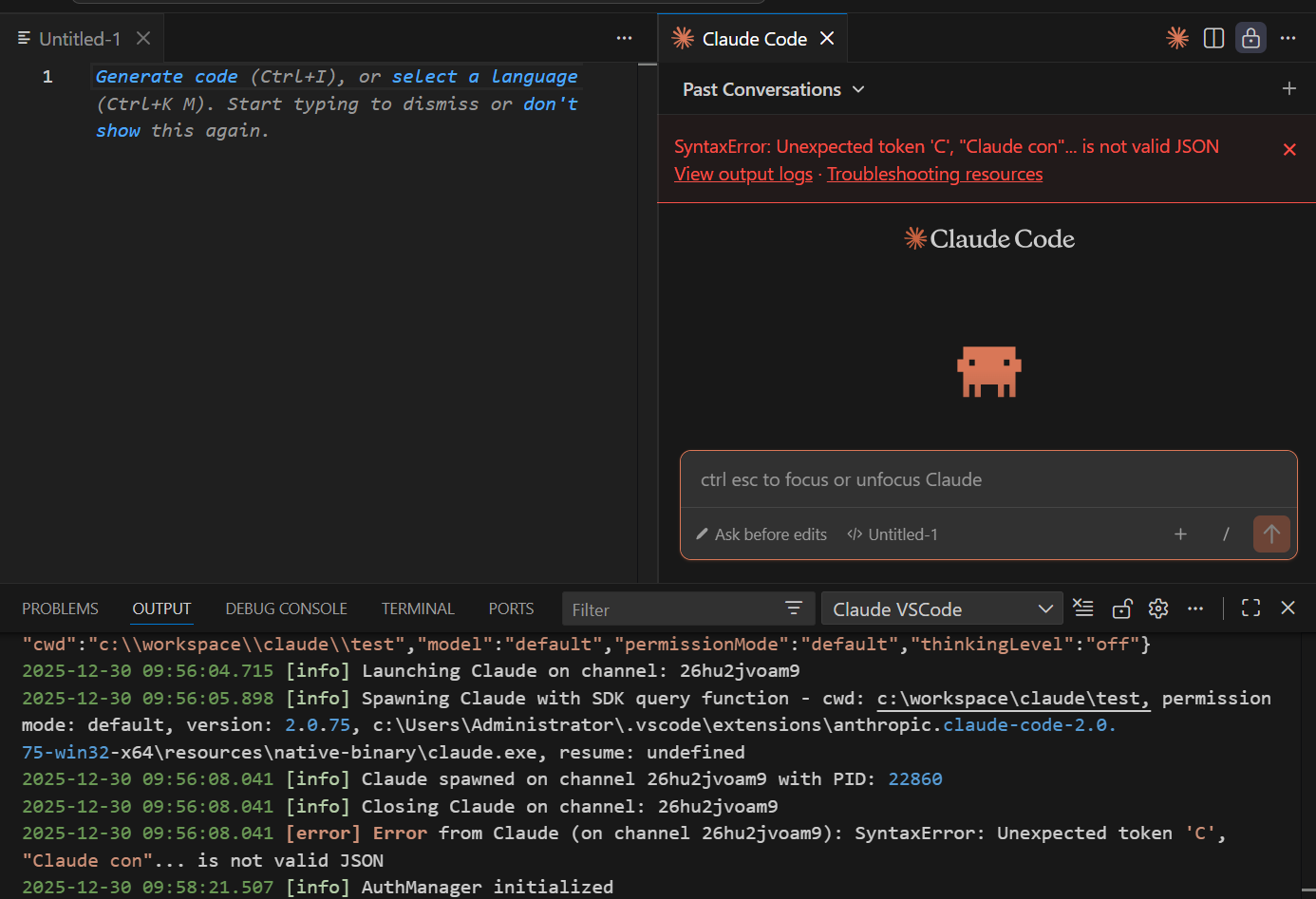Viewport: 1316px width, 899px height.
Task: Toggle the editor group lock icon
Action: tap(1250, 38)
